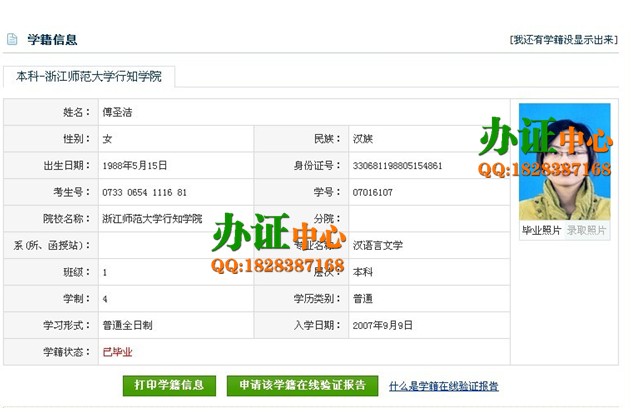The image size is (631, 412).
Task: Click the 学号 value 07016107
Action: coord(372,192)
